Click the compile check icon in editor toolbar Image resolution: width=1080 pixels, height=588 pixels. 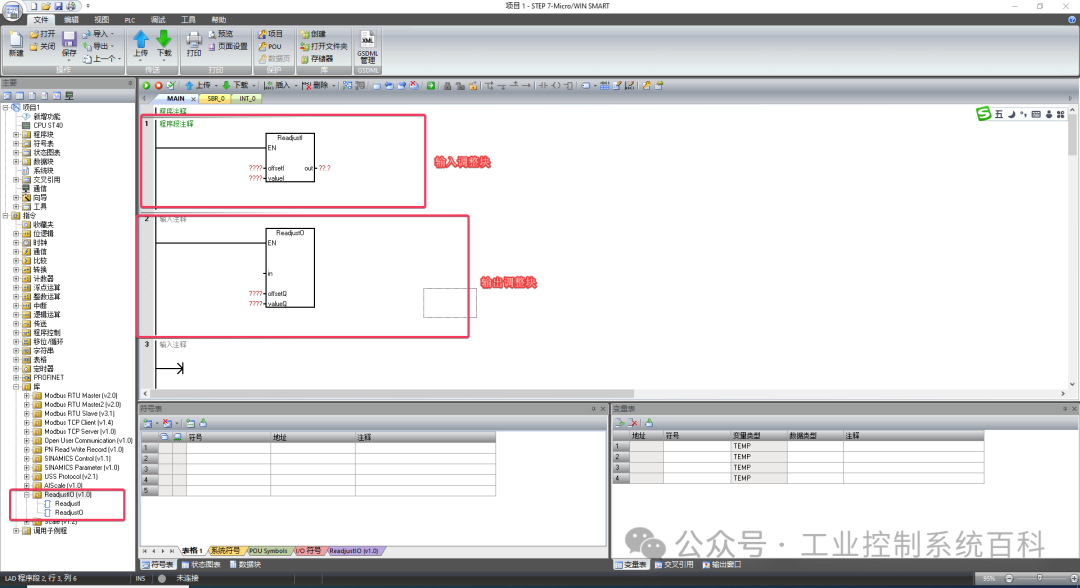pos(171,85)
